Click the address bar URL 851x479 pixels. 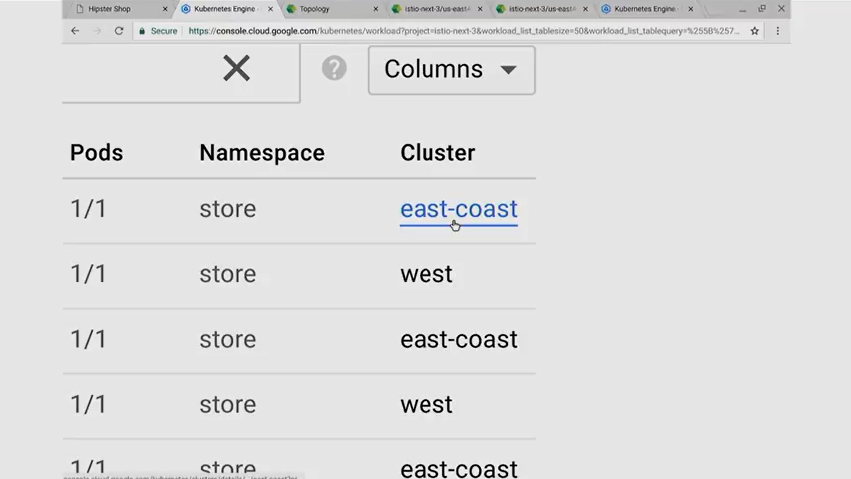click(x=460, y=31)
